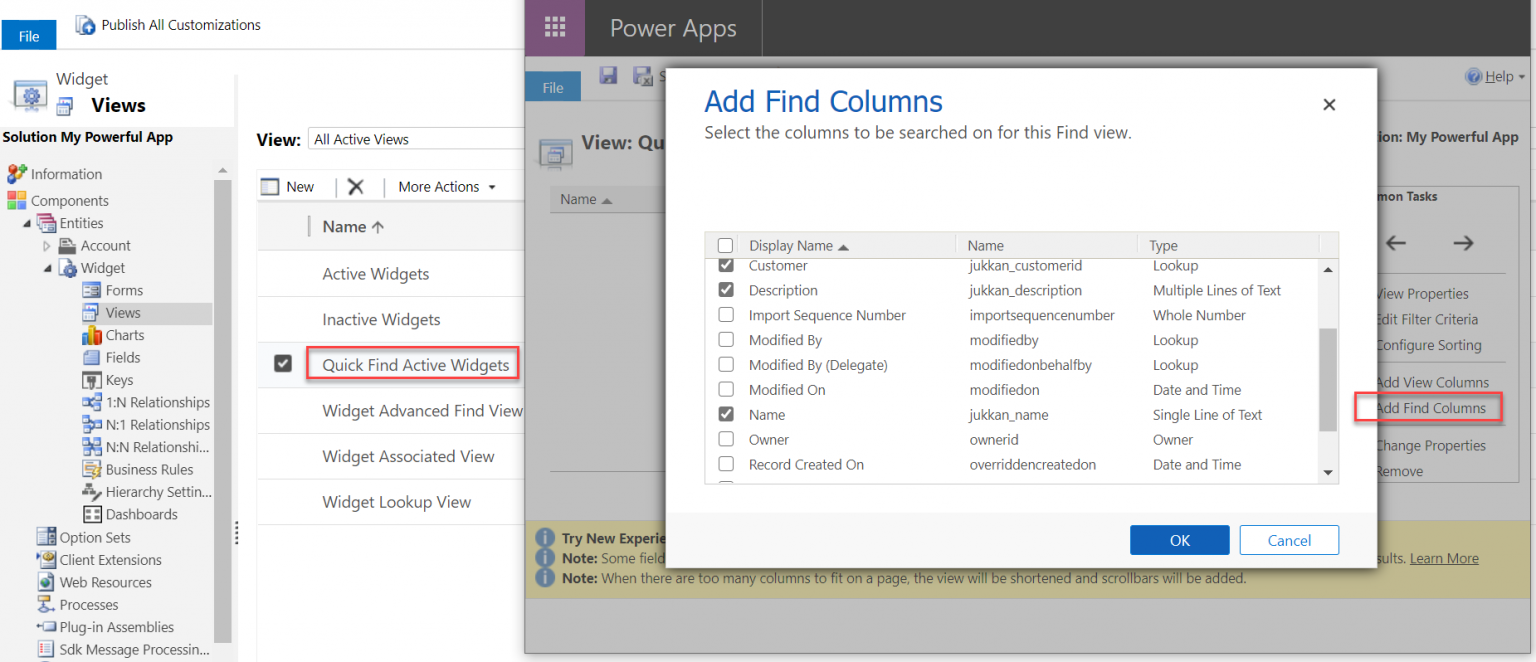Collapse the Entities tree node

point(27,223)
